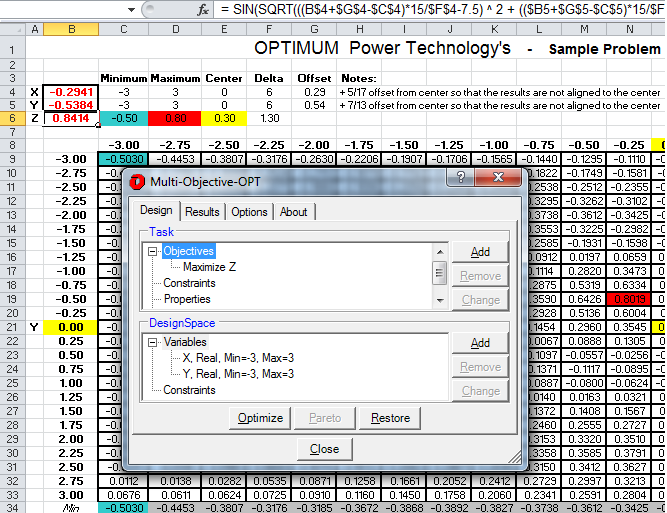
Task: Collapse the Variables tree node
Action: 152,342
